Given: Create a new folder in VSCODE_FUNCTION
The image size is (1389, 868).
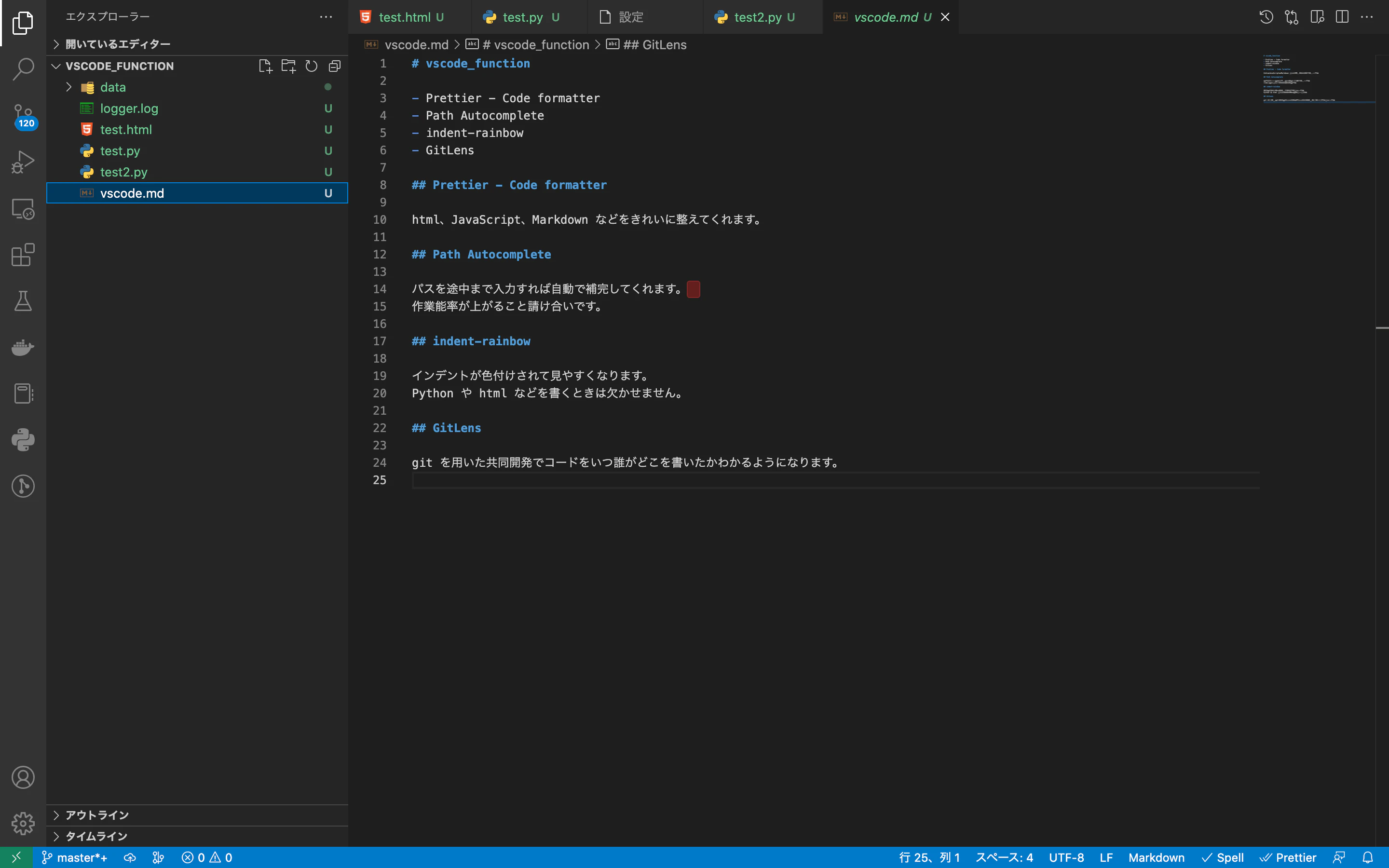Looking at the screenshot, I should pos(289,66).
